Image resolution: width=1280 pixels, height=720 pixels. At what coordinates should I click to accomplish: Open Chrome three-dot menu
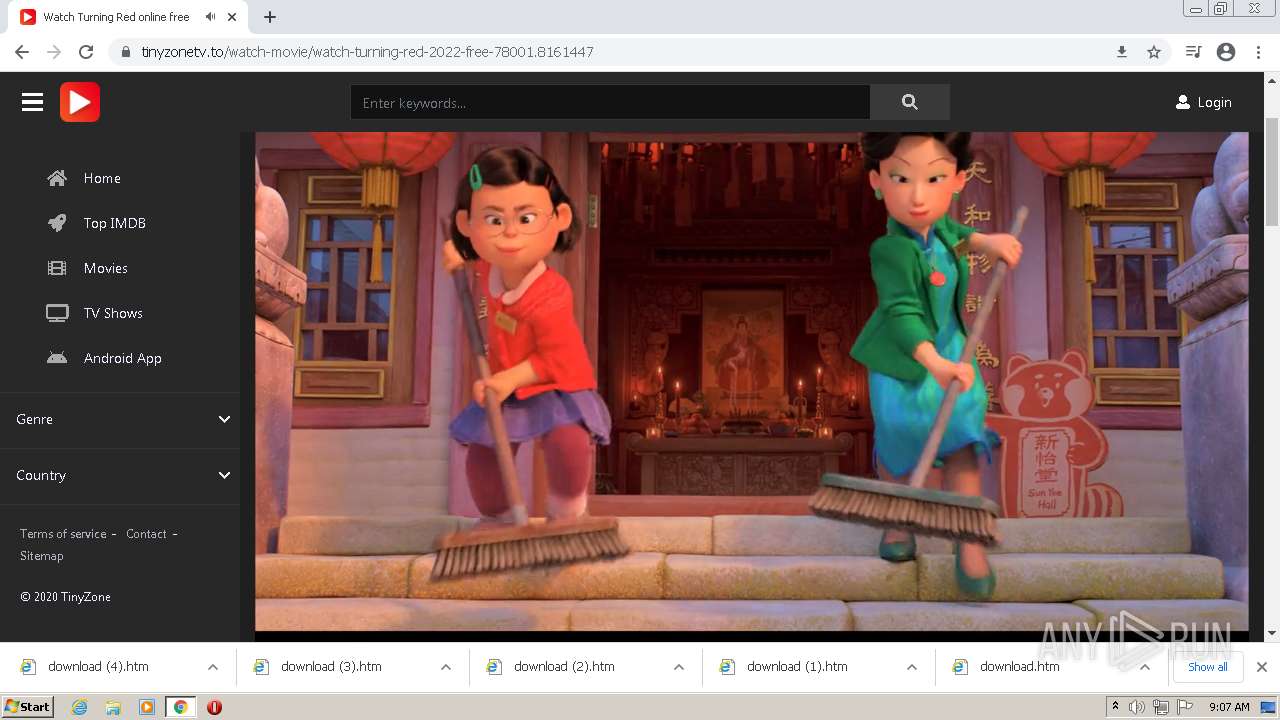1258,52
